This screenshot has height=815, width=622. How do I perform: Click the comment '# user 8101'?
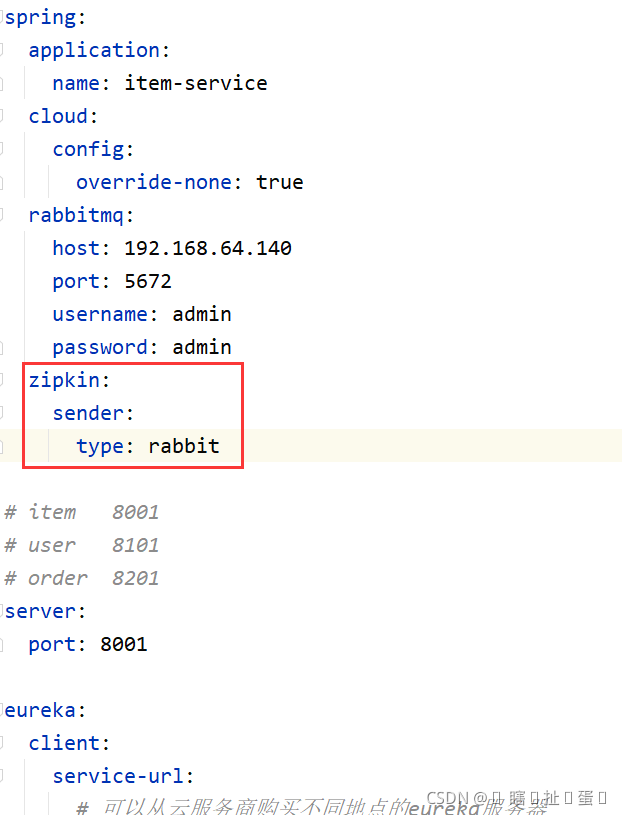[x=81, y=546]
